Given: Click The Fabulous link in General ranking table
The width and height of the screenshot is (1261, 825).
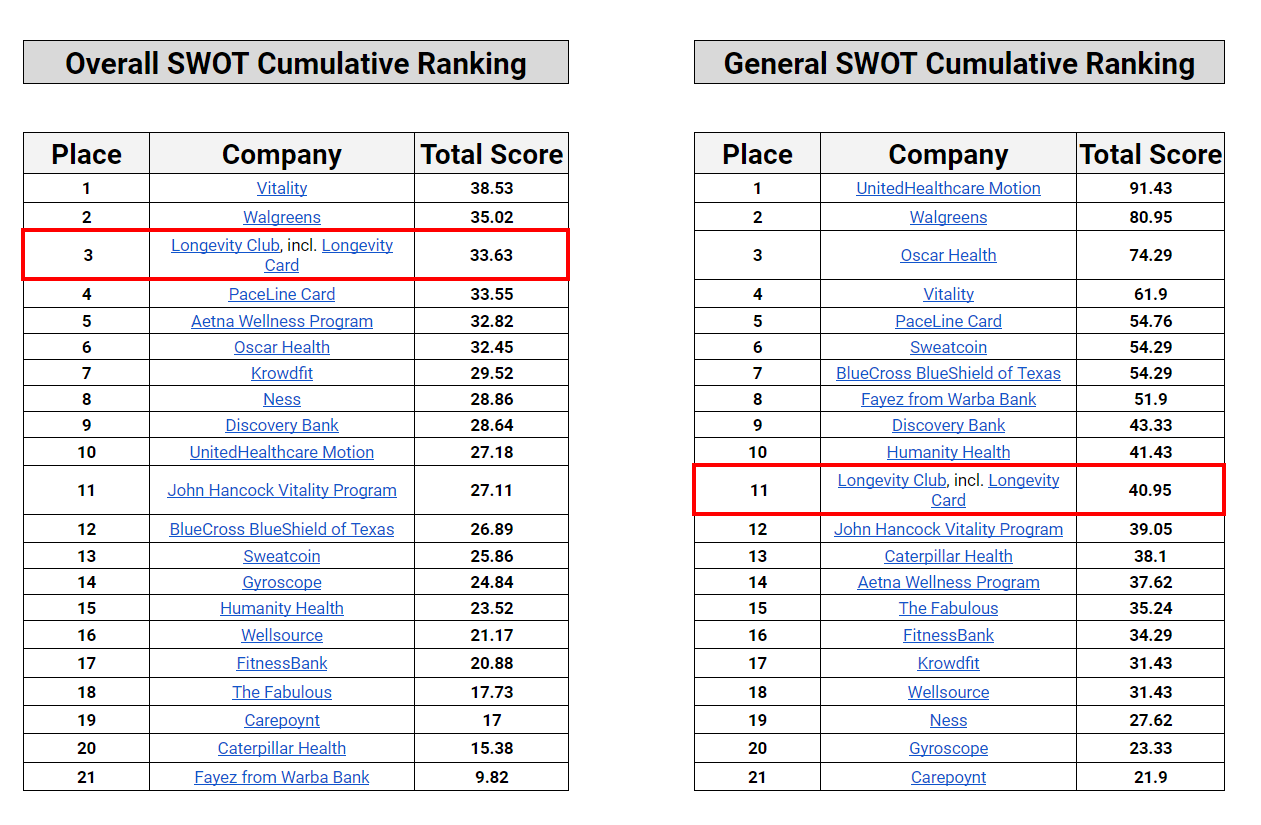Looking at the screenshot, I should click(x=948, y=608).
